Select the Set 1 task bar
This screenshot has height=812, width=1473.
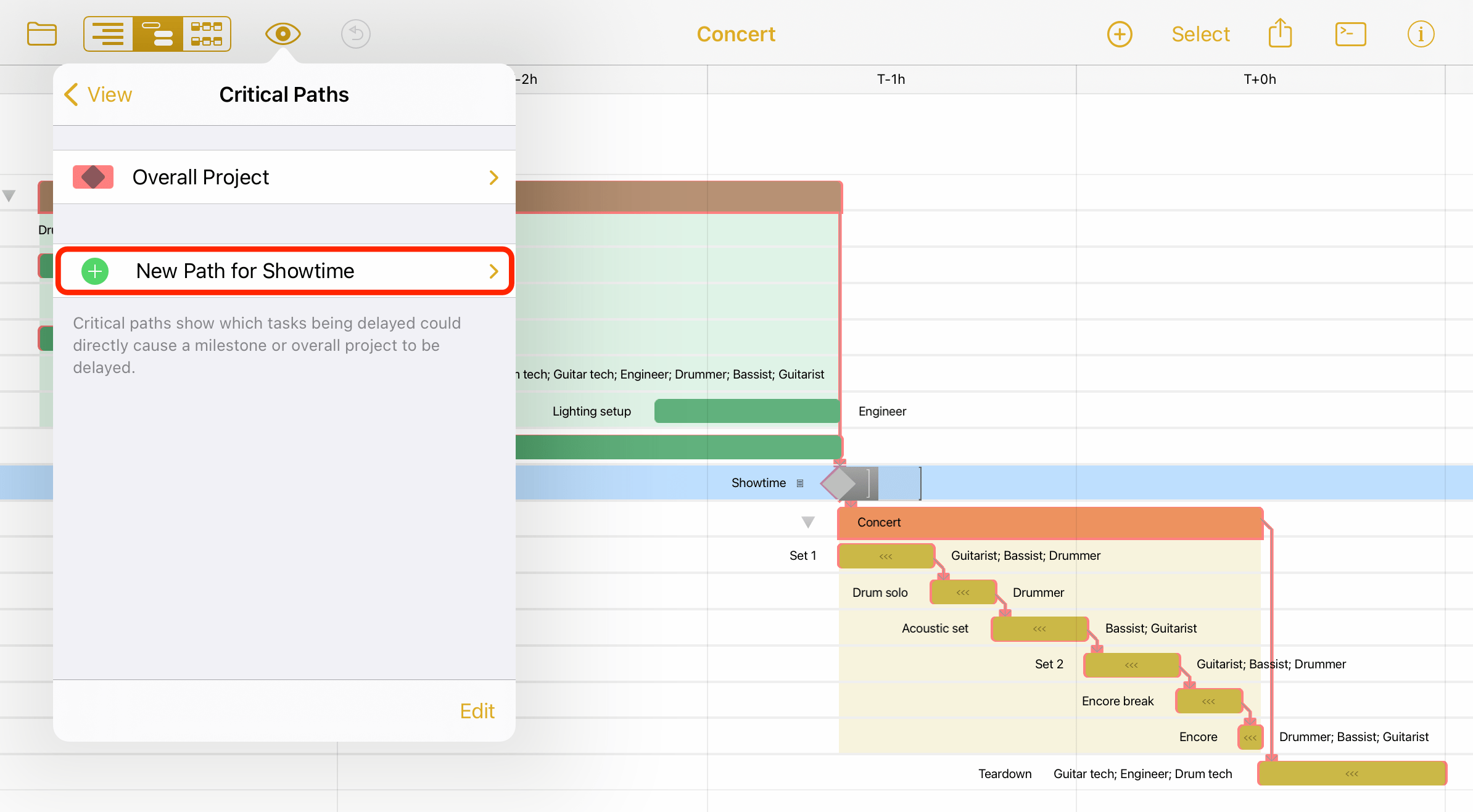(886, 556)
